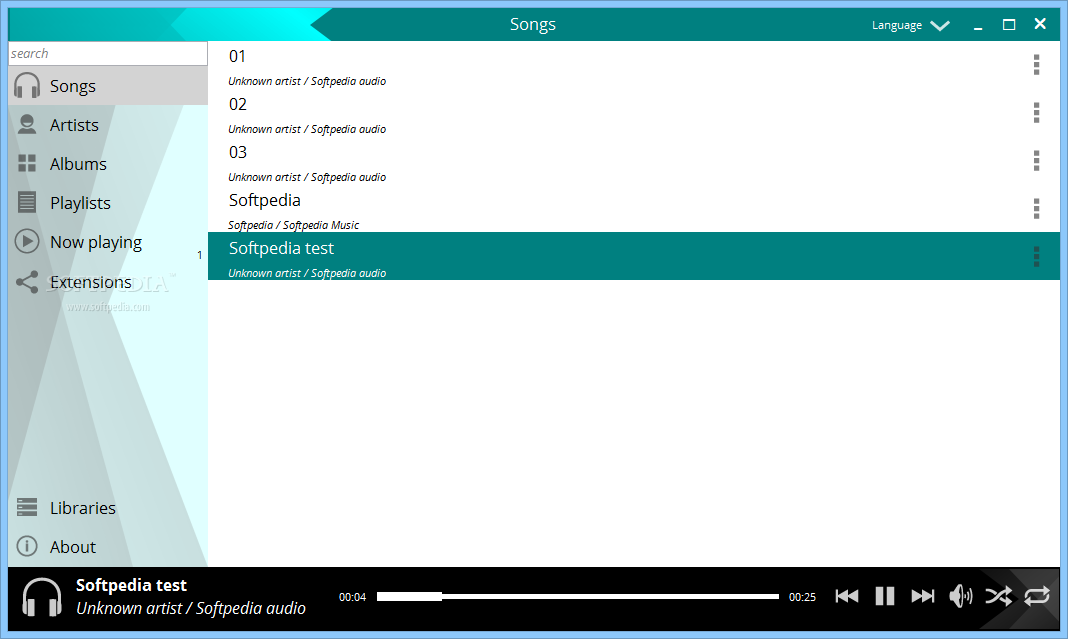1068x639 pixels.
Task: Open the Extensions section label
Action: point(91,282)
